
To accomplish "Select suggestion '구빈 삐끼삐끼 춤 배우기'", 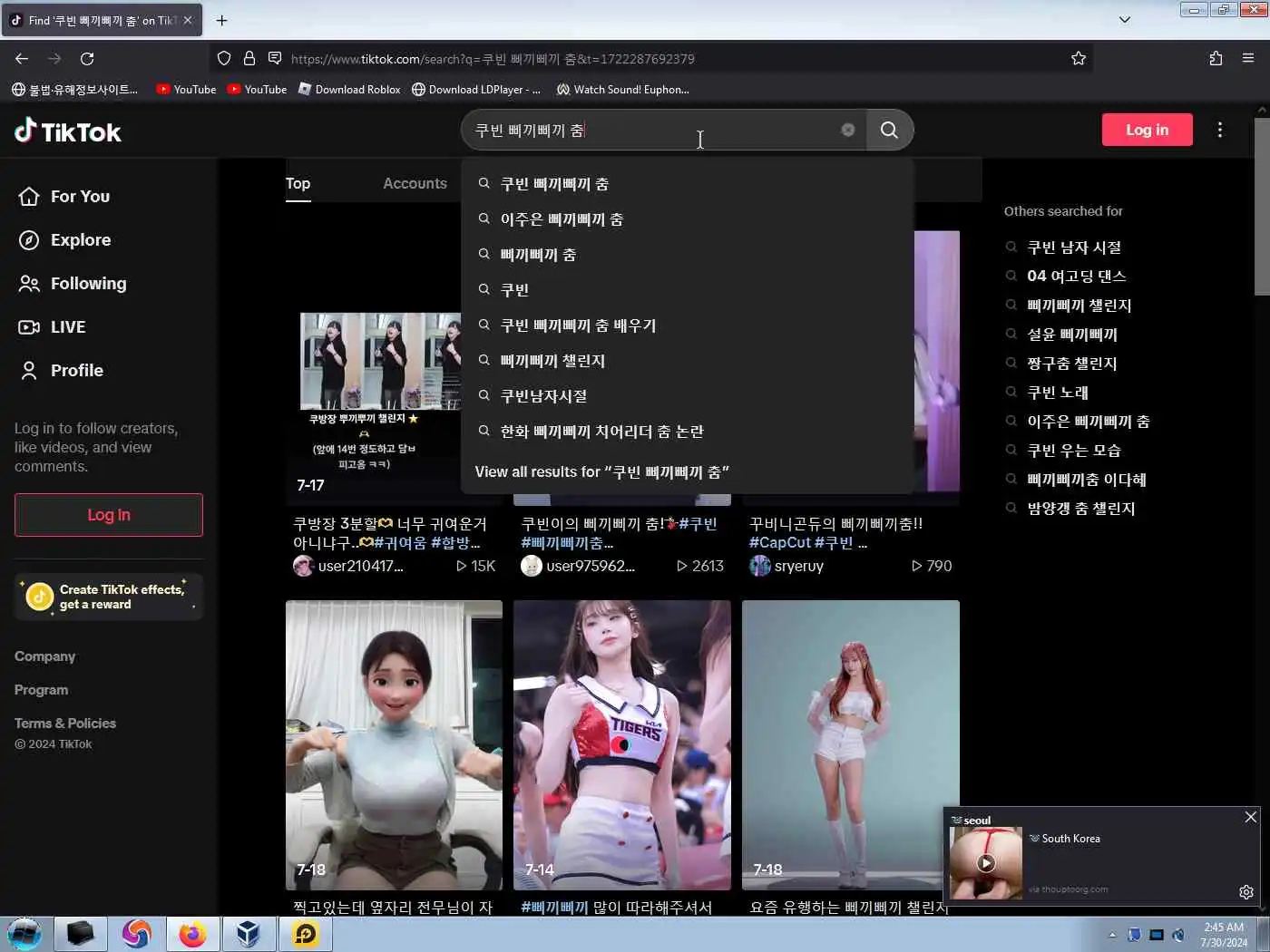I will pos(687,325).
